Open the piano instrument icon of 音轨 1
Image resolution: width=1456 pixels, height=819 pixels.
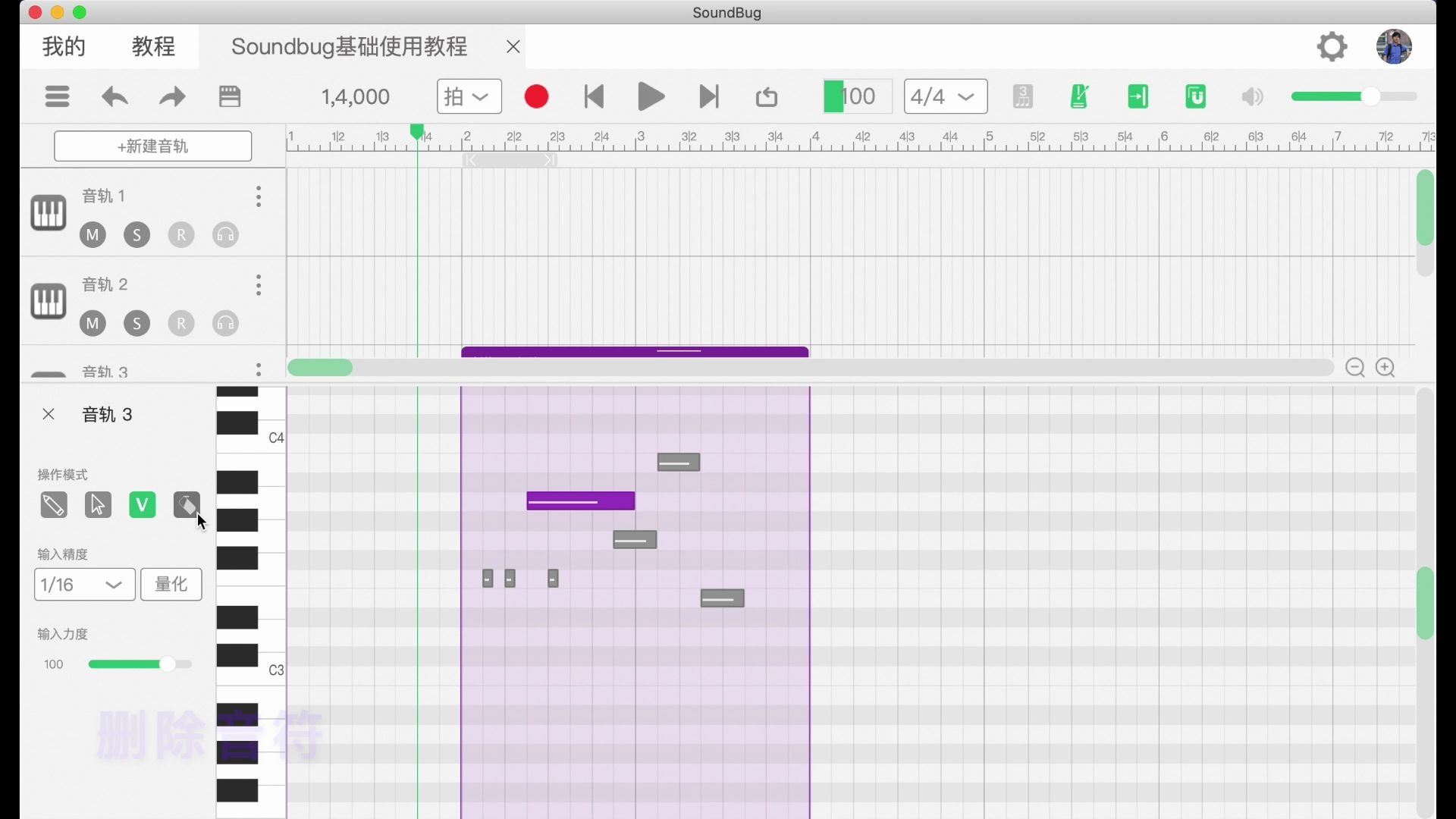pos(49,213)
